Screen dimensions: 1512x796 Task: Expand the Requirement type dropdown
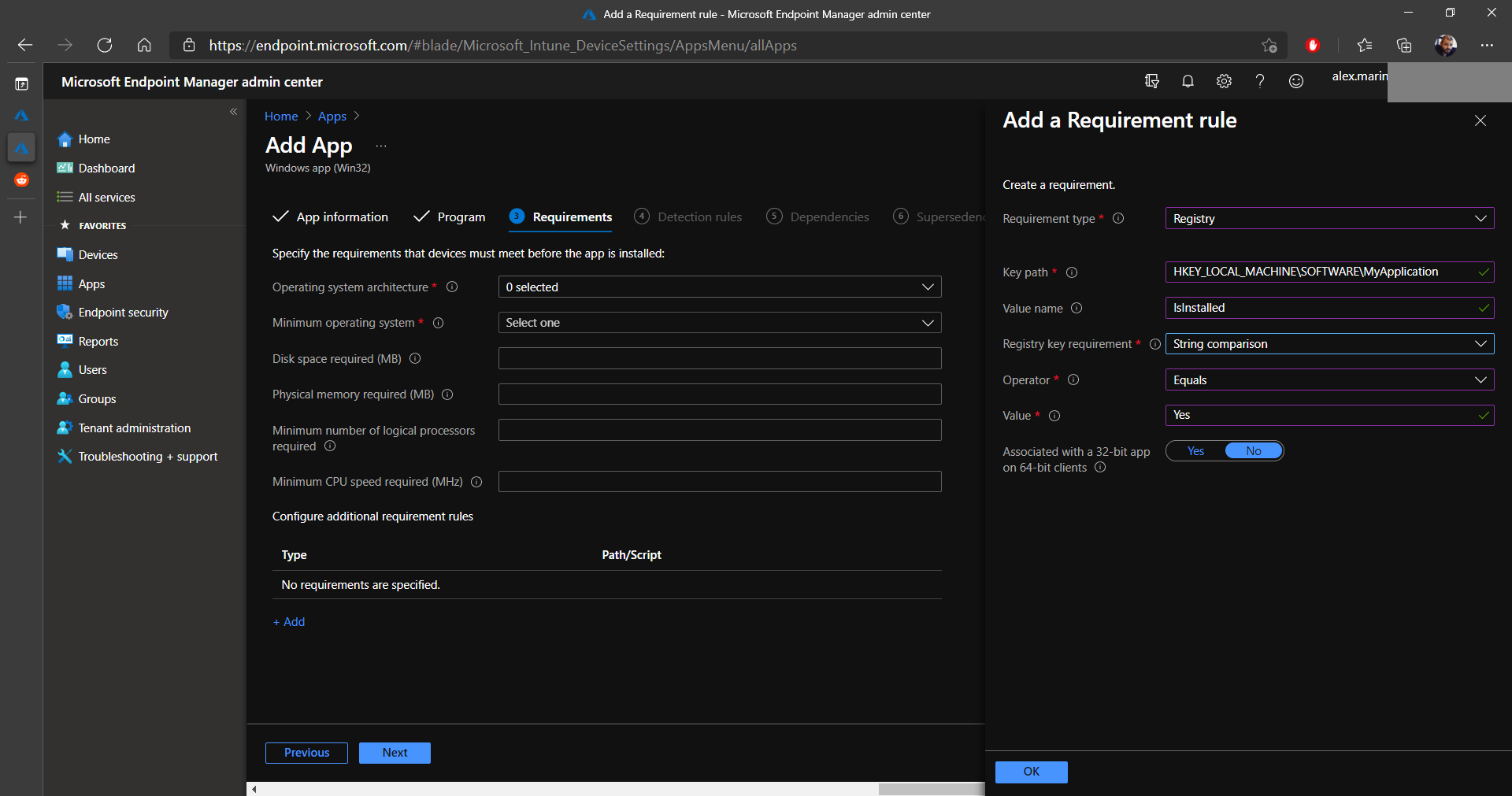point(1329,219)
